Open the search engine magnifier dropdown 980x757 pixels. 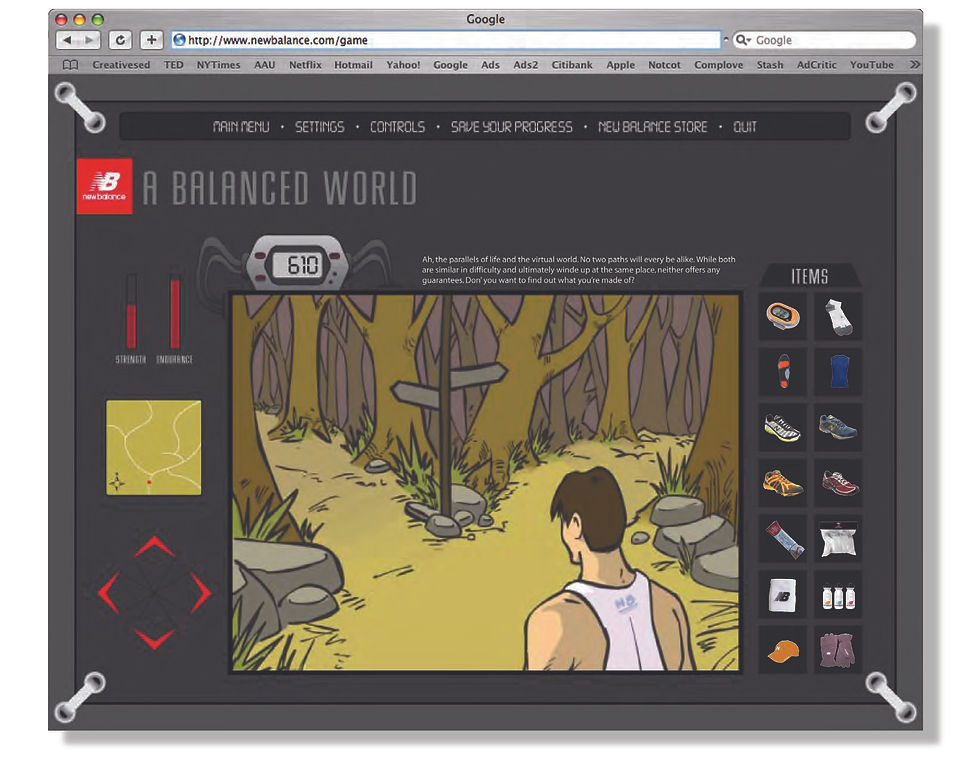(743, 40)
